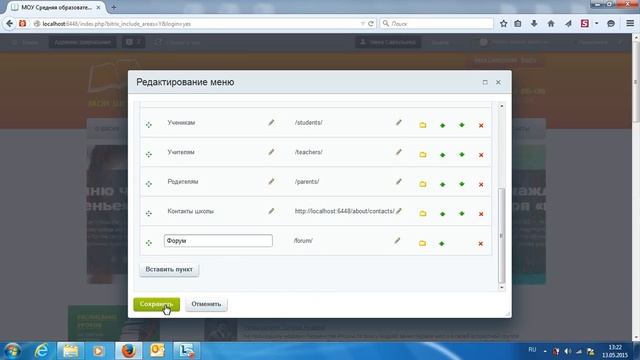This screenshot has height=360, width=640.
Task: Click the drag handle for the Родителям row
Action: click(x=149, y=184)
